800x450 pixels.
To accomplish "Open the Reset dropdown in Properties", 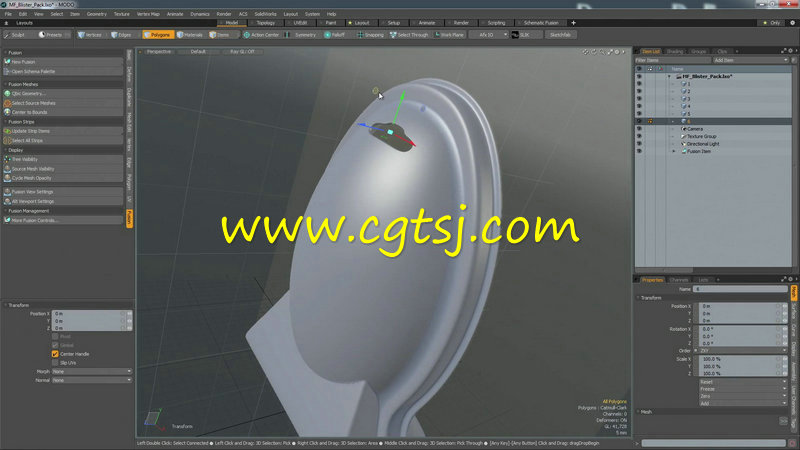I will (x=743, y=382).
